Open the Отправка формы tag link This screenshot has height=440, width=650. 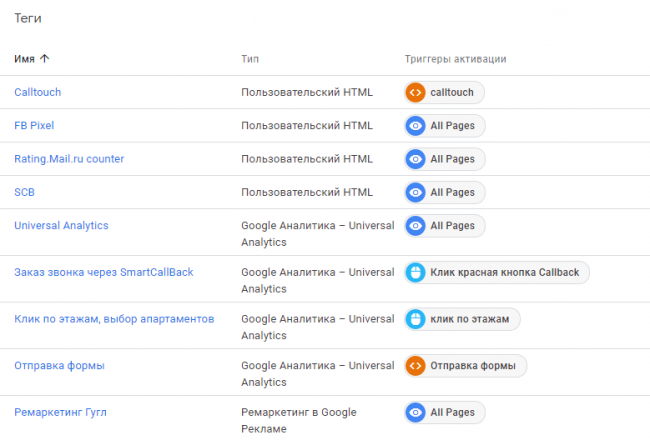(x=59, y=365)
